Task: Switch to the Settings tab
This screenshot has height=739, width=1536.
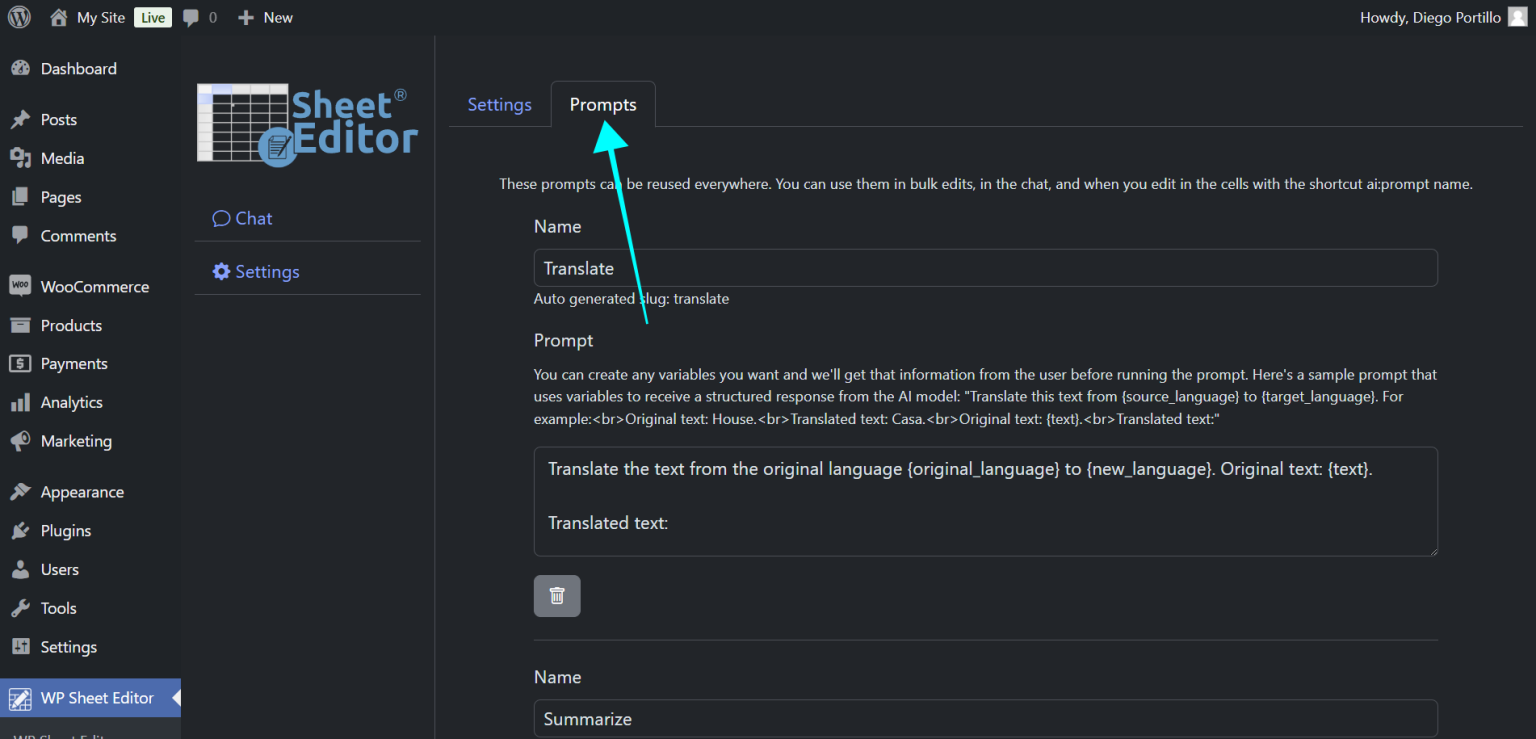Action: coord(499,104)
